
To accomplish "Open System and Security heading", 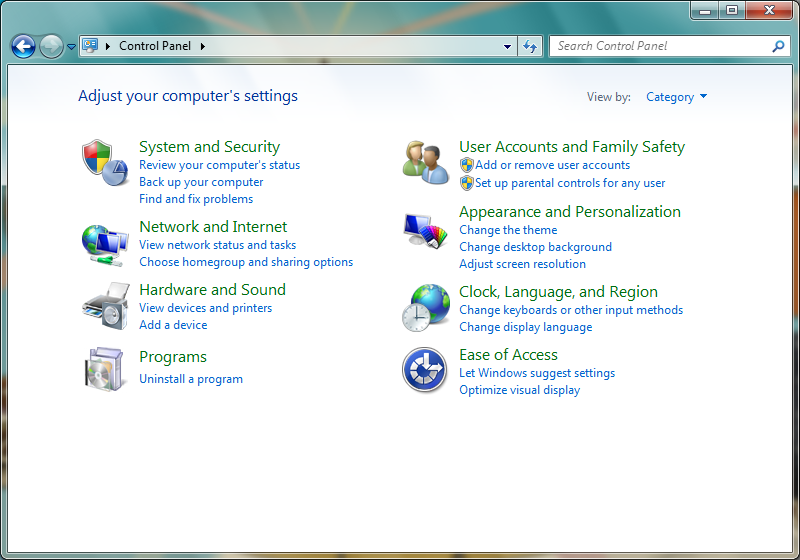I will pos(209,147).
